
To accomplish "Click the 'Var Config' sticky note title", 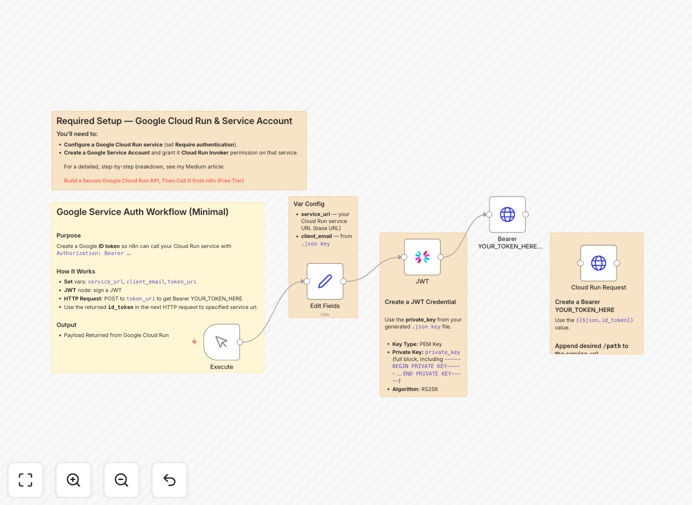I will coord(309,204).
